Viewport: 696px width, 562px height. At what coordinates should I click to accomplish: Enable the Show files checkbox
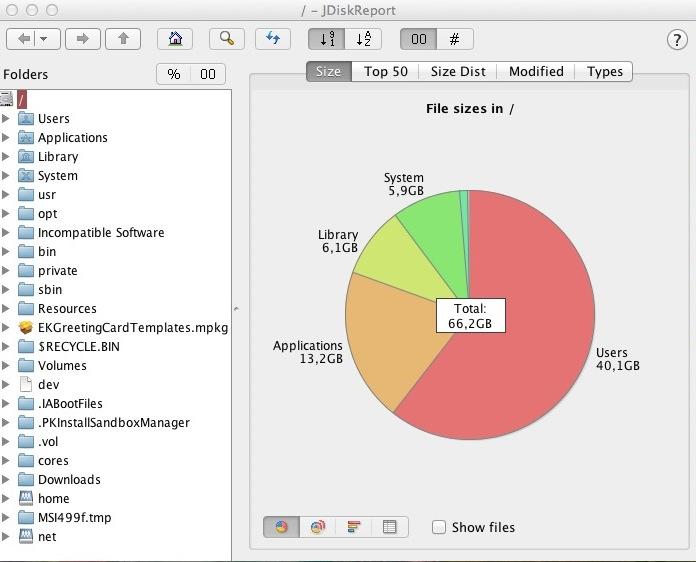click(439, 527)
